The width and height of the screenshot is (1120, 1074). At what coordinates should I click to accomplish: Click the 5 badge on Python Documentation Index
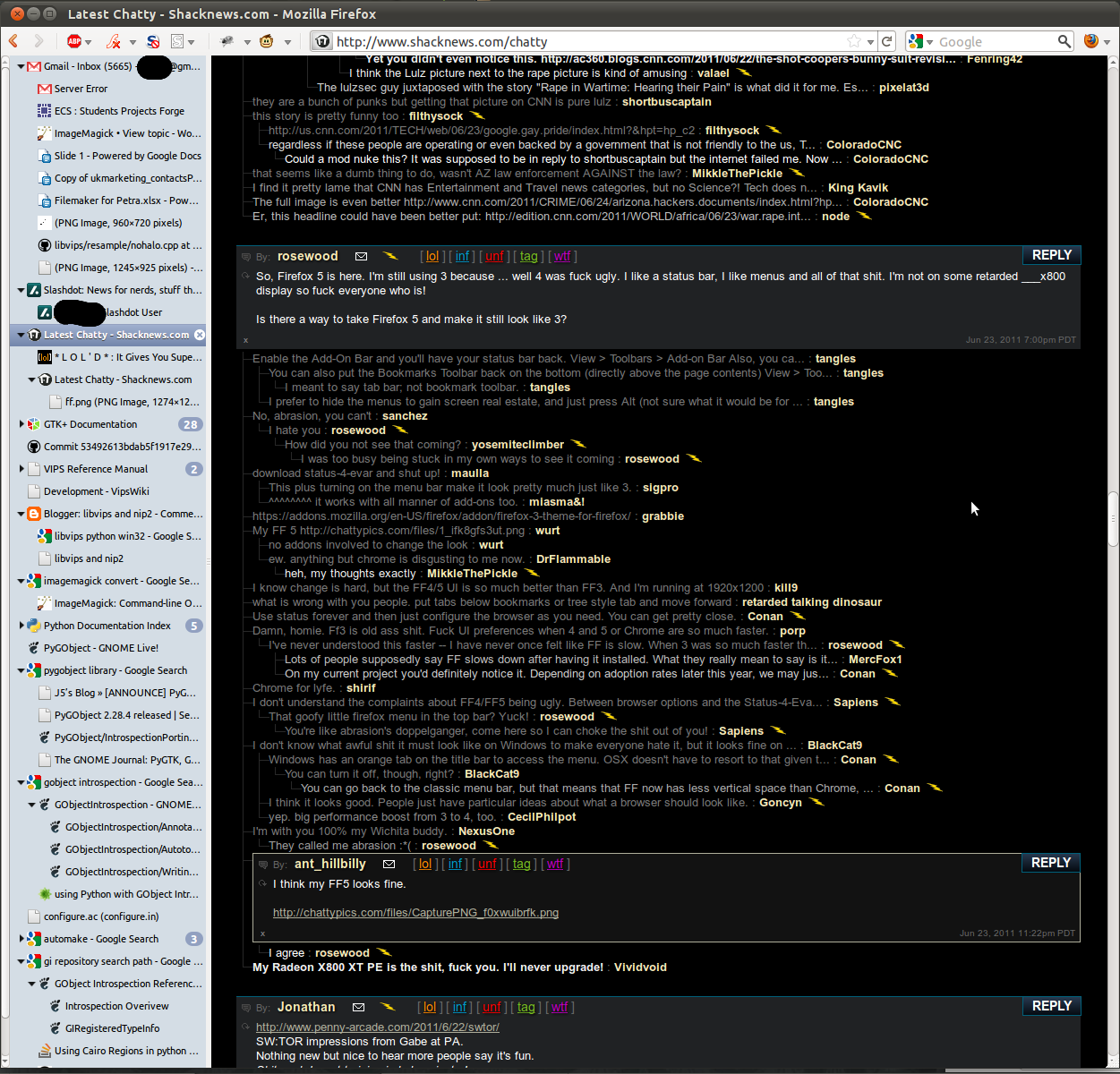194,626
